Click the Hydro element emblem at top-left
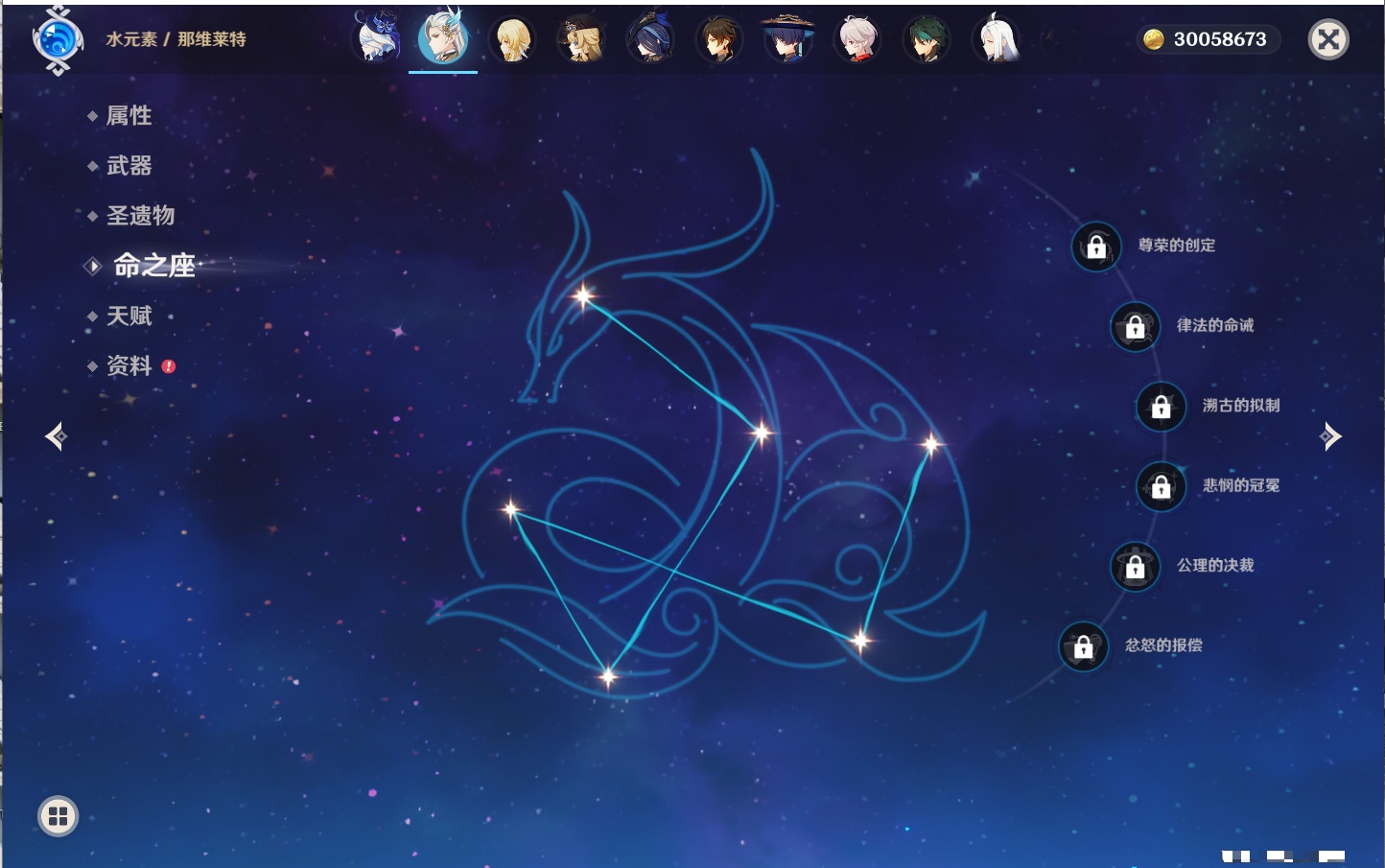The height and width of the screenshot is (868, 1385). 58,40
